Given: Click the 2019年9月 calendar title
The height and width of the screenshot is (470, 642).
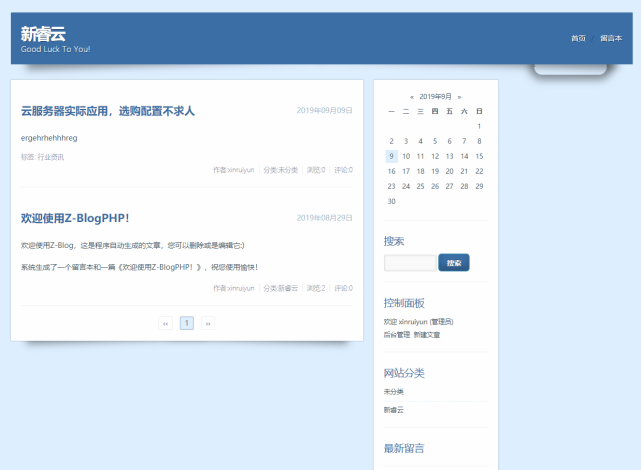Looking at the screenshot, I should (x=435, y=97).
